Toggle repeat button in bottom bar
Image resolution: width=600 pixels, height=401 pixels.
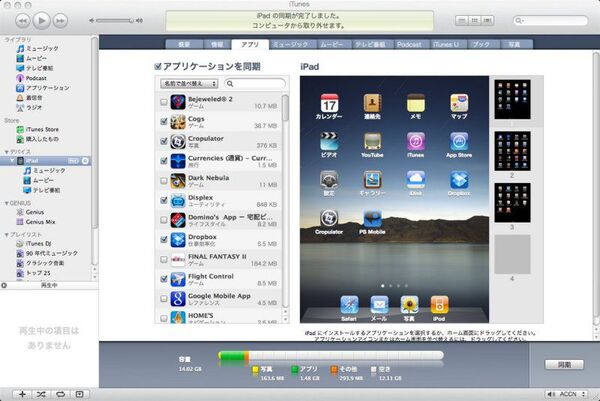60,394
